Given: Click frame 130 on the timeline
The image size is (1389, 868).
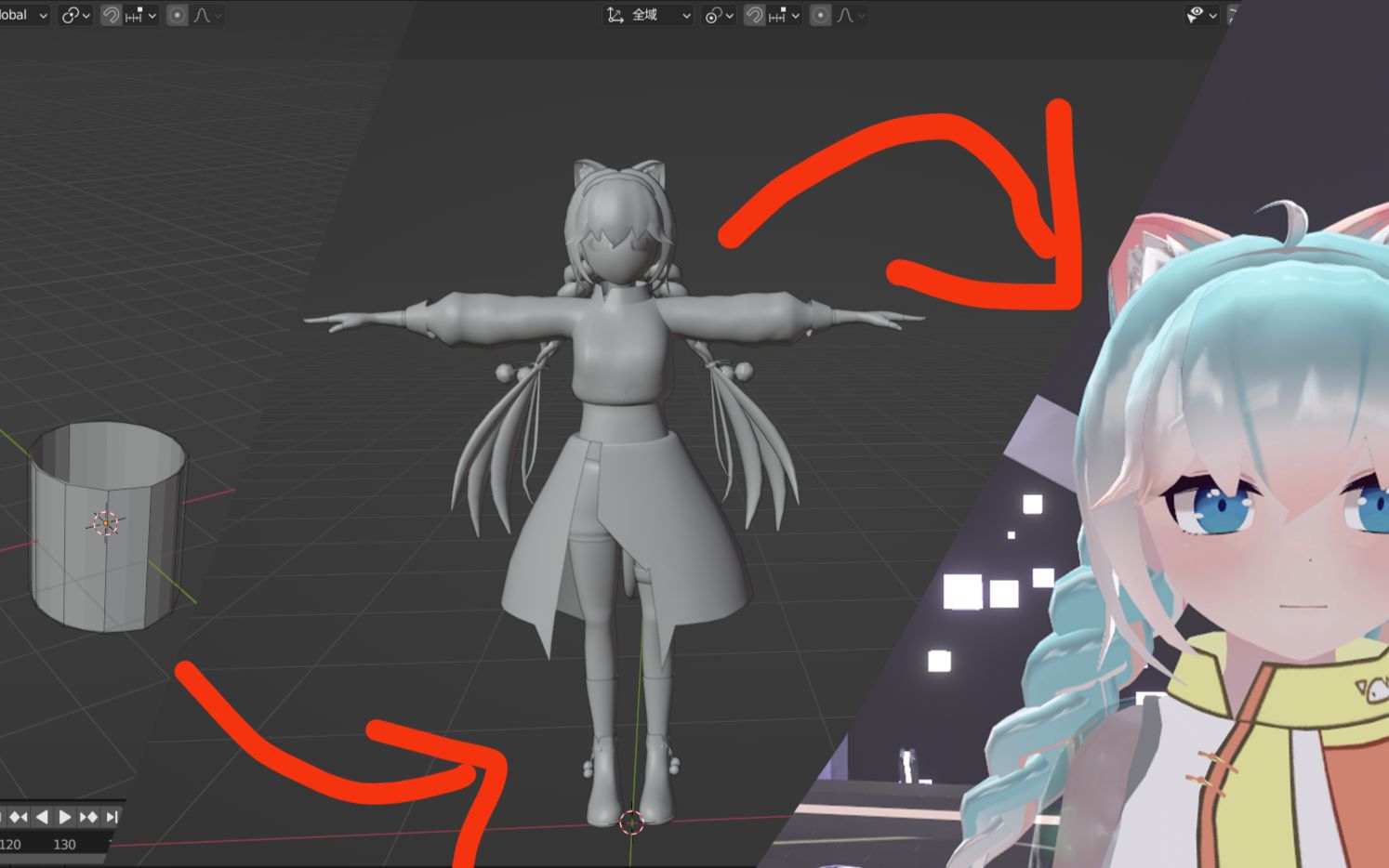Looking at the screenshot, I should pyautogui.click(x=65, y=844).
